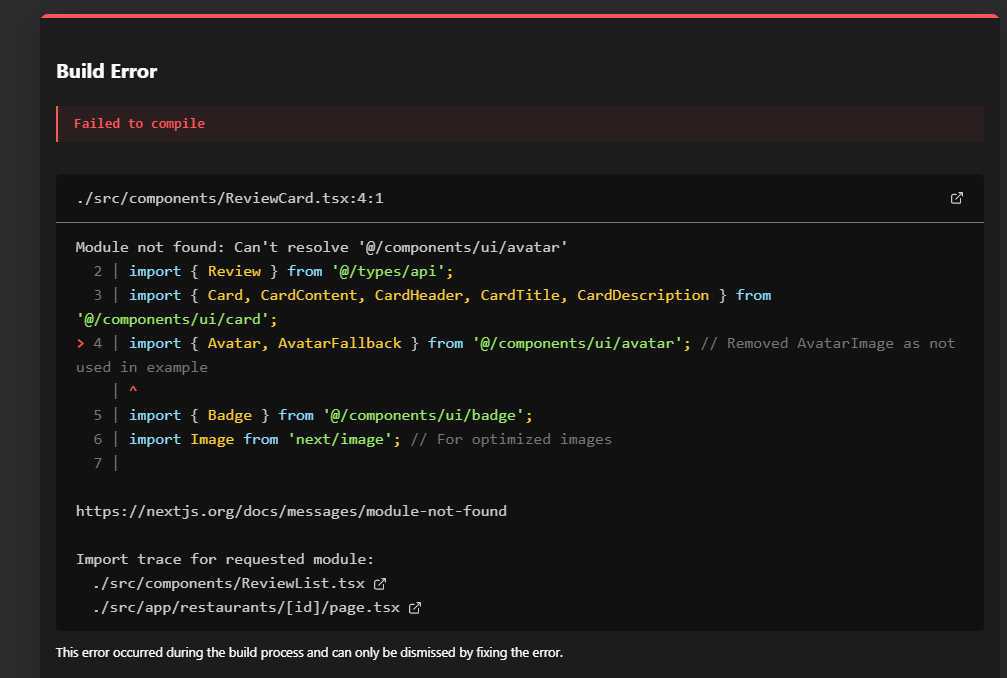The height and width of the screenshot is (678, 1007).
Task: Click the "This error occurred during the build" note
Action: point(309,652)
